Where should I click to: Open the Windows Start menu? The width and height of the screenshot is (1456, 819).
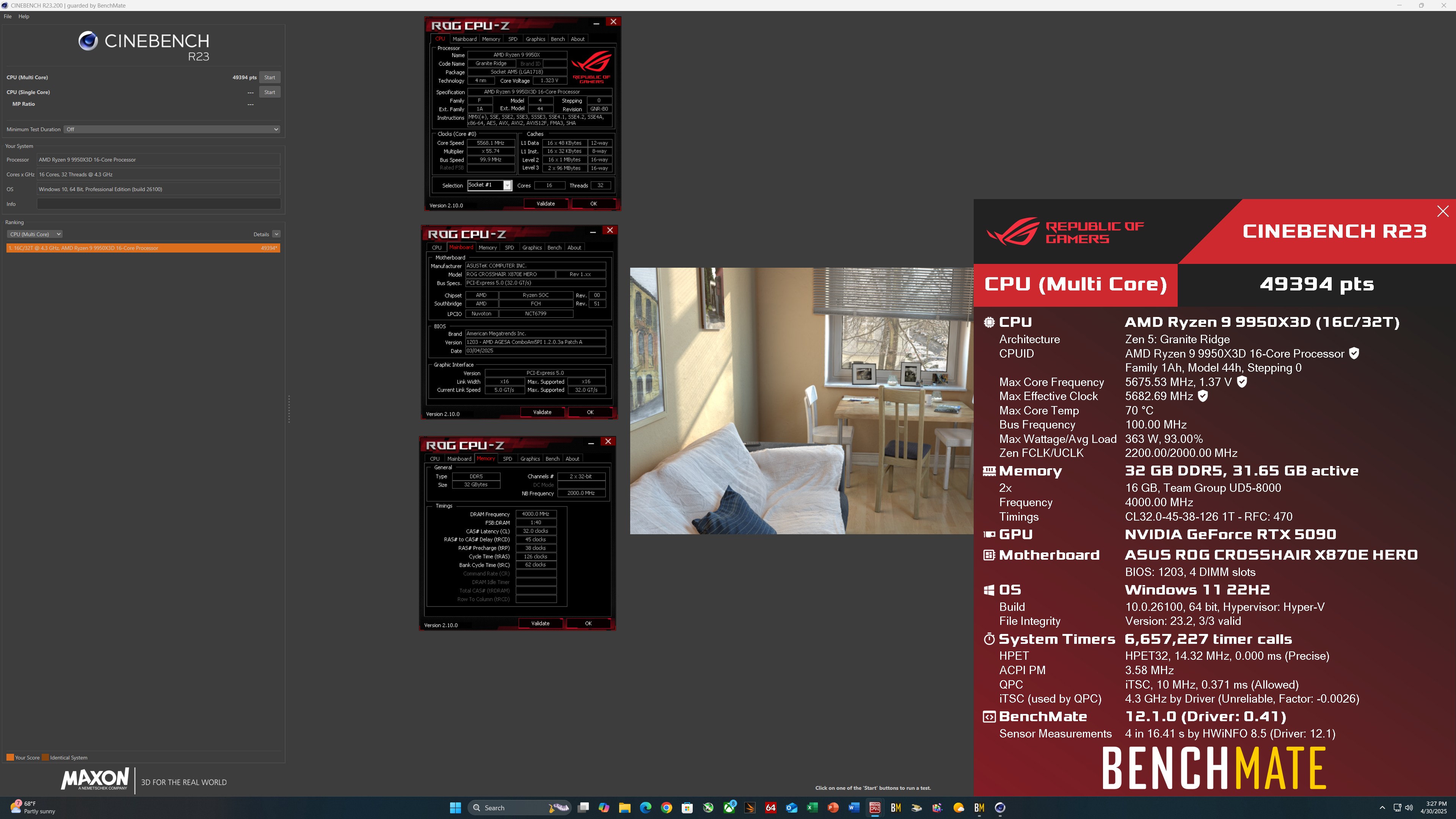[x=455, y=808]
